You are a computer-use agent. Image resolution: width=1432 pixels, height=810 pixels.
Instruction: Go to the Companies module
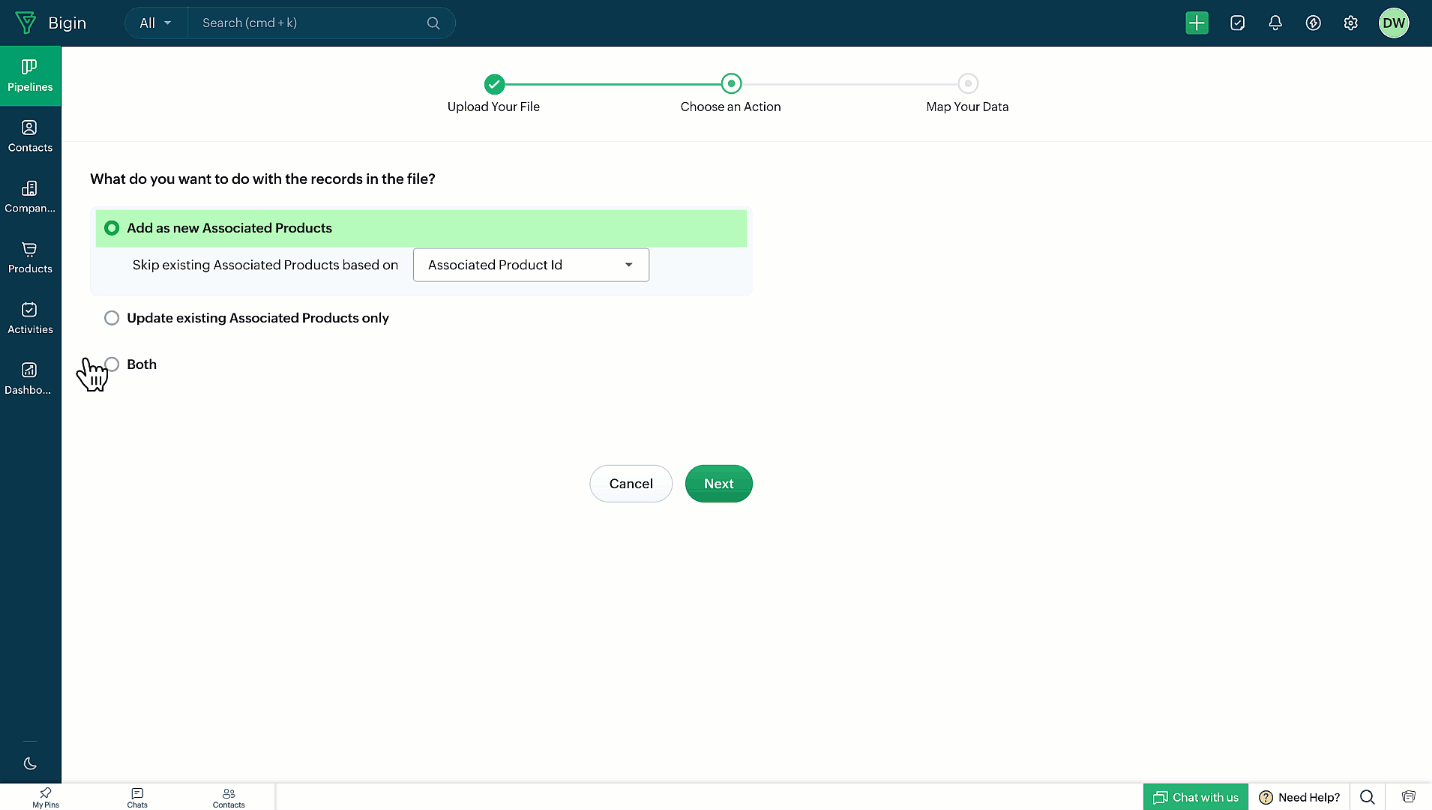[x=30, y=197]
